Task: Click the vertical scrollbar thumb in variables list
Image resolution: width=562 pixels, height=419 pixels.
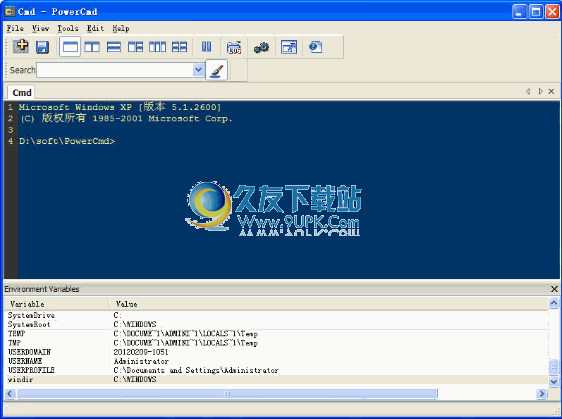Action: 553,367
